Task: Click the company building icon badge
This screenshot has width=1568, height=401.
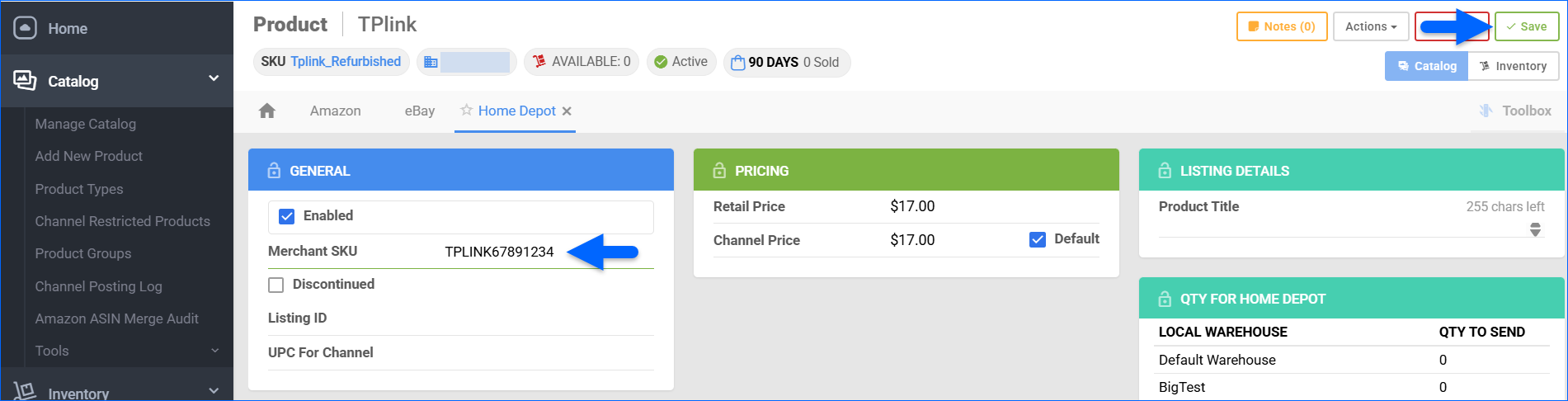Action: pos(431,62)
